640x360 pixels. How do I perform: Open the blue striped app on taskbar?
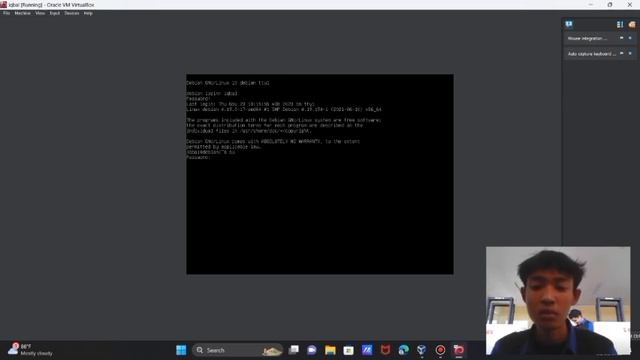367,350
